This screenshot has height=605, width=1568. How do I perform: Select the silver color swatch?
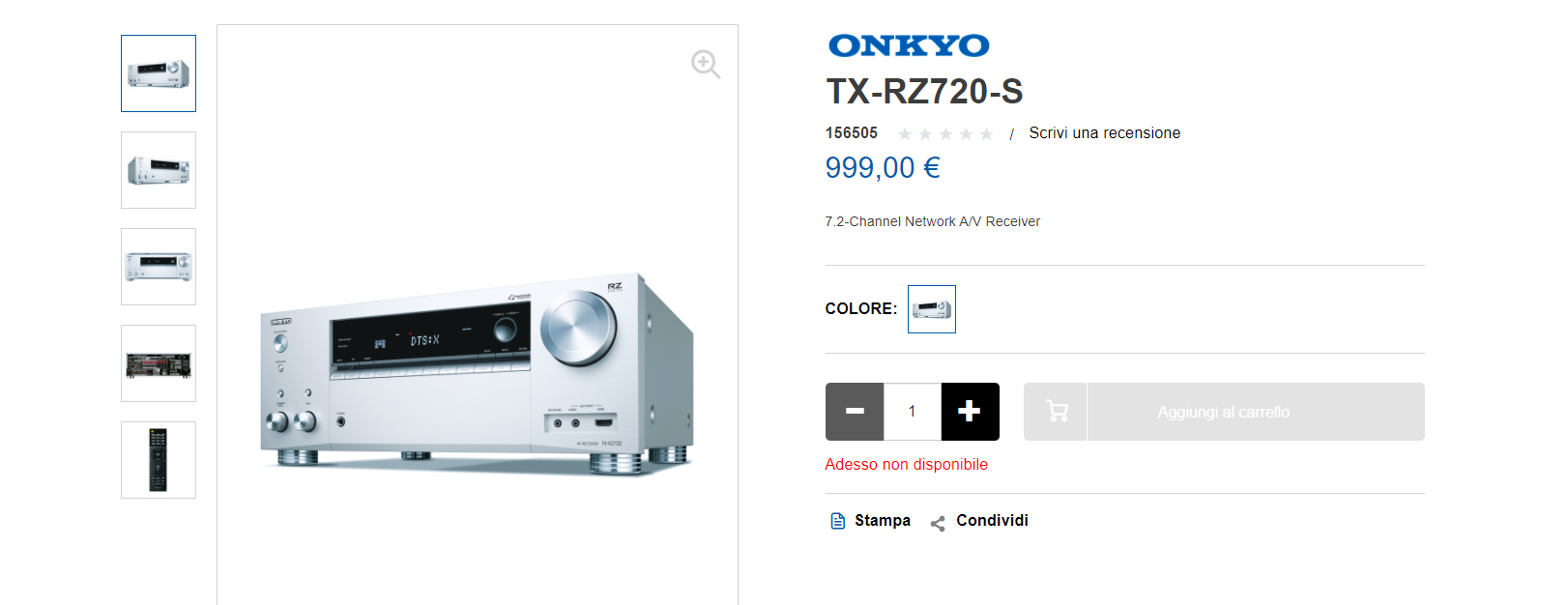point(932,309)
